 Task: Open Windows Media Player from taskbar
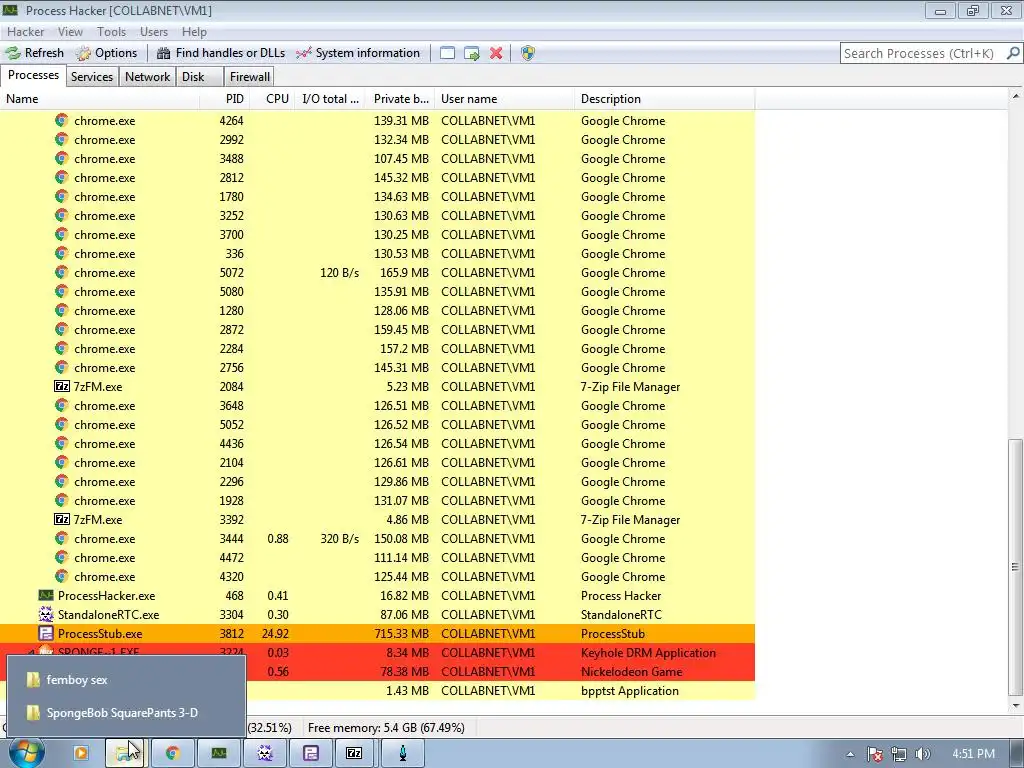[x=81, y=753]
